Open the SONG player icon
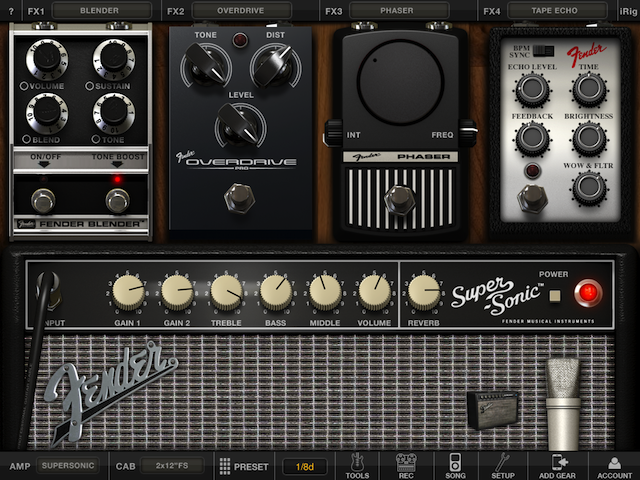Image resolution: width=640 pixels, height=480 pixels. [x=456, y=466]
